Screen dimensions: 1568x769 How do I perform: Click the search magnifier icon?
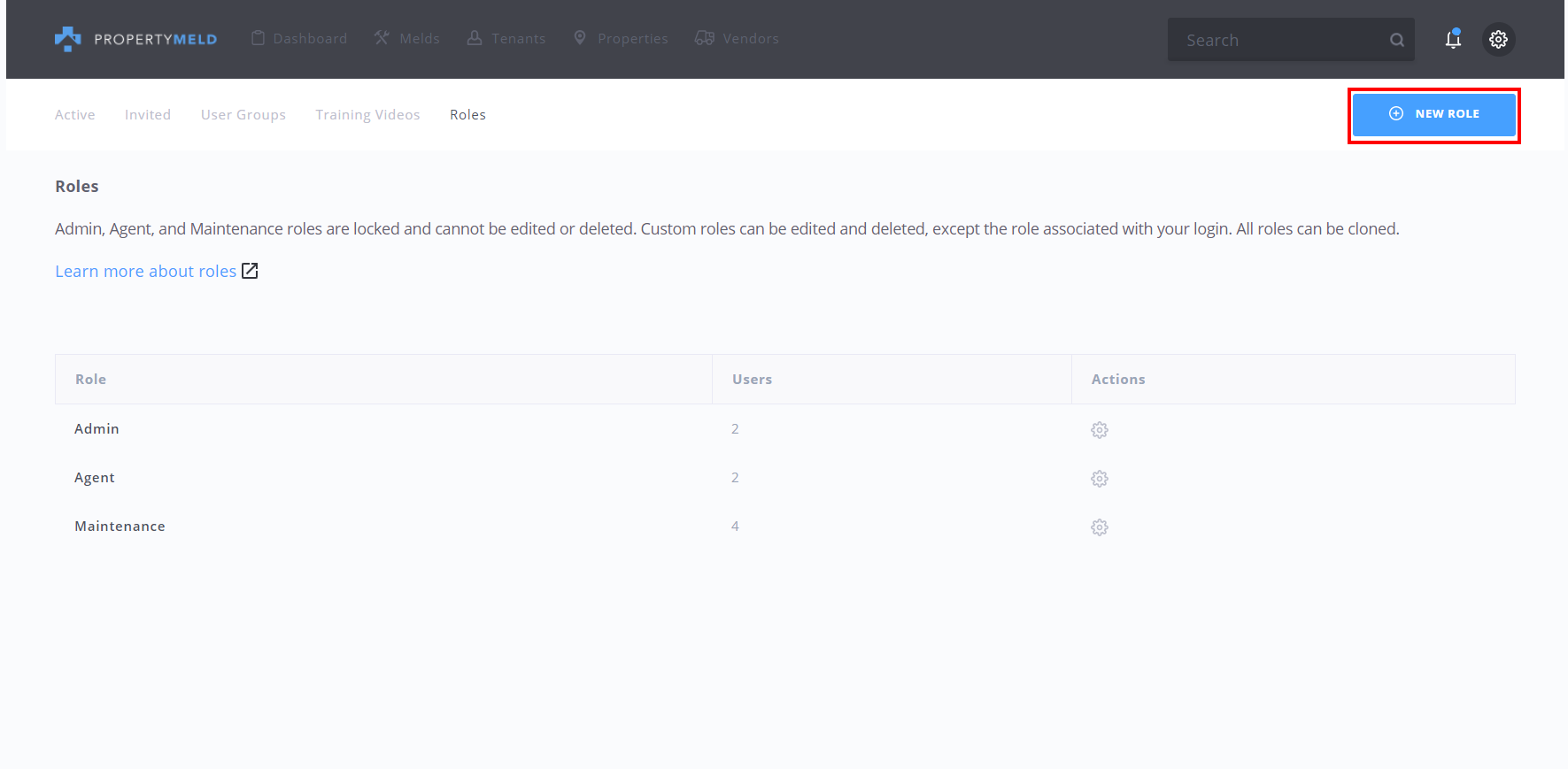(x=1396, y=40)
